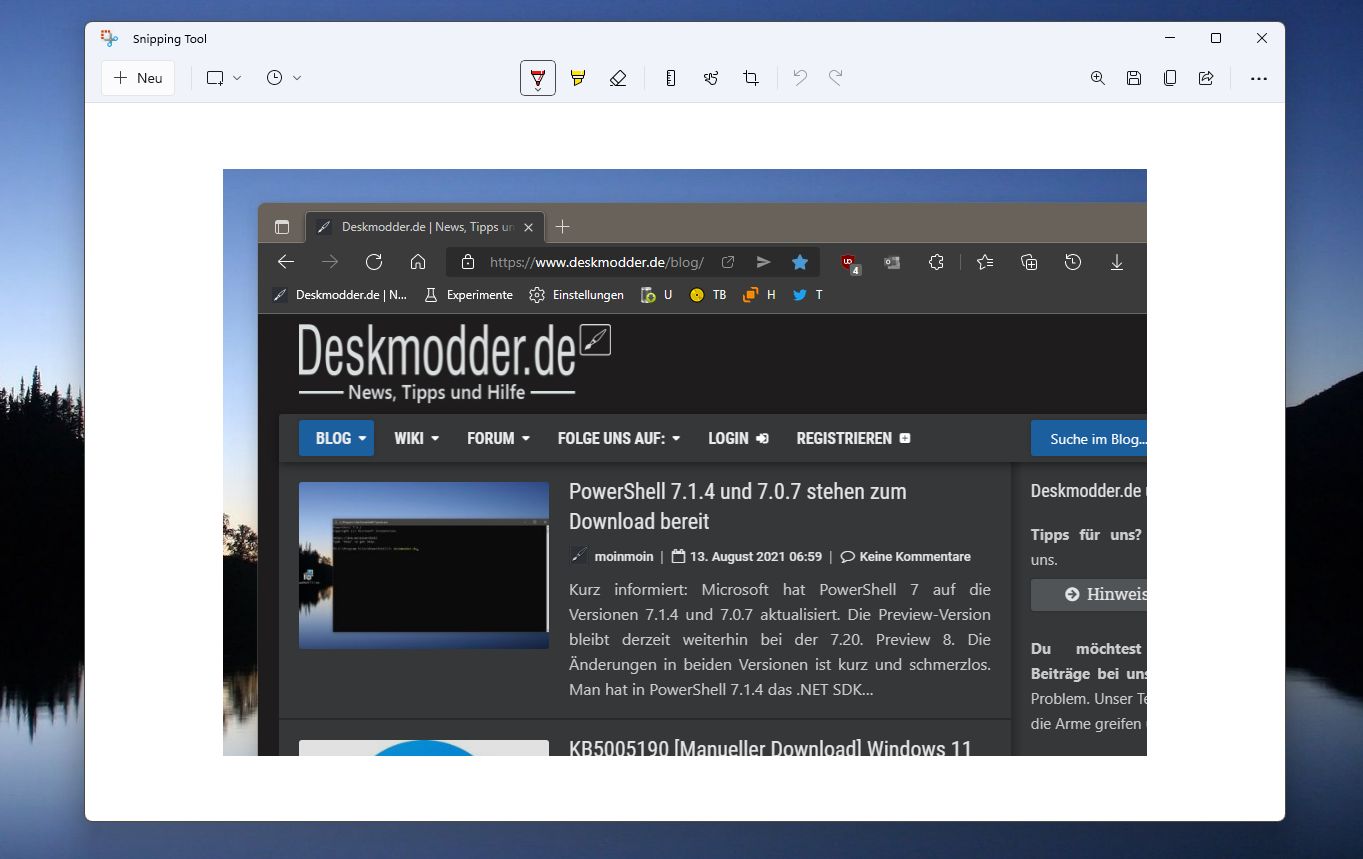Select the Deskmodder.de tab in the snipped browser
Screen dimensions: 1363x859
[x=425, y=227]
